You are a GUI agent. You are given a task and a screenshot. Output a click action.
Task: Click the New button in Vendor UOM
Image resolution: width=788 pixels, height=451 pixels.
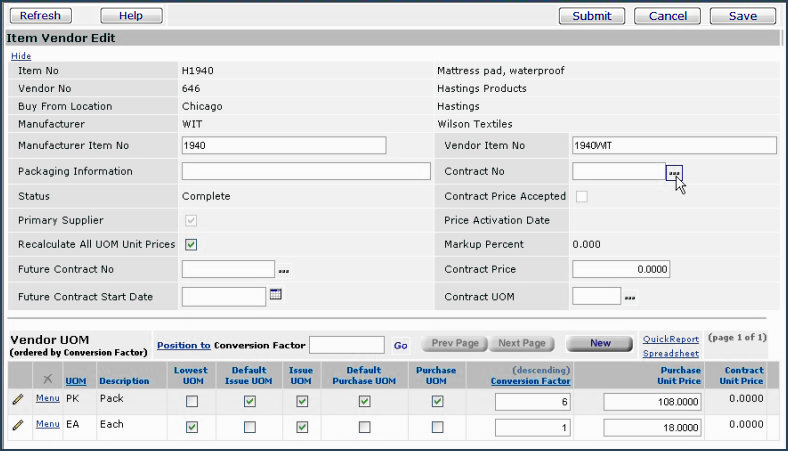pyautogui.click(x=600, y=343)
